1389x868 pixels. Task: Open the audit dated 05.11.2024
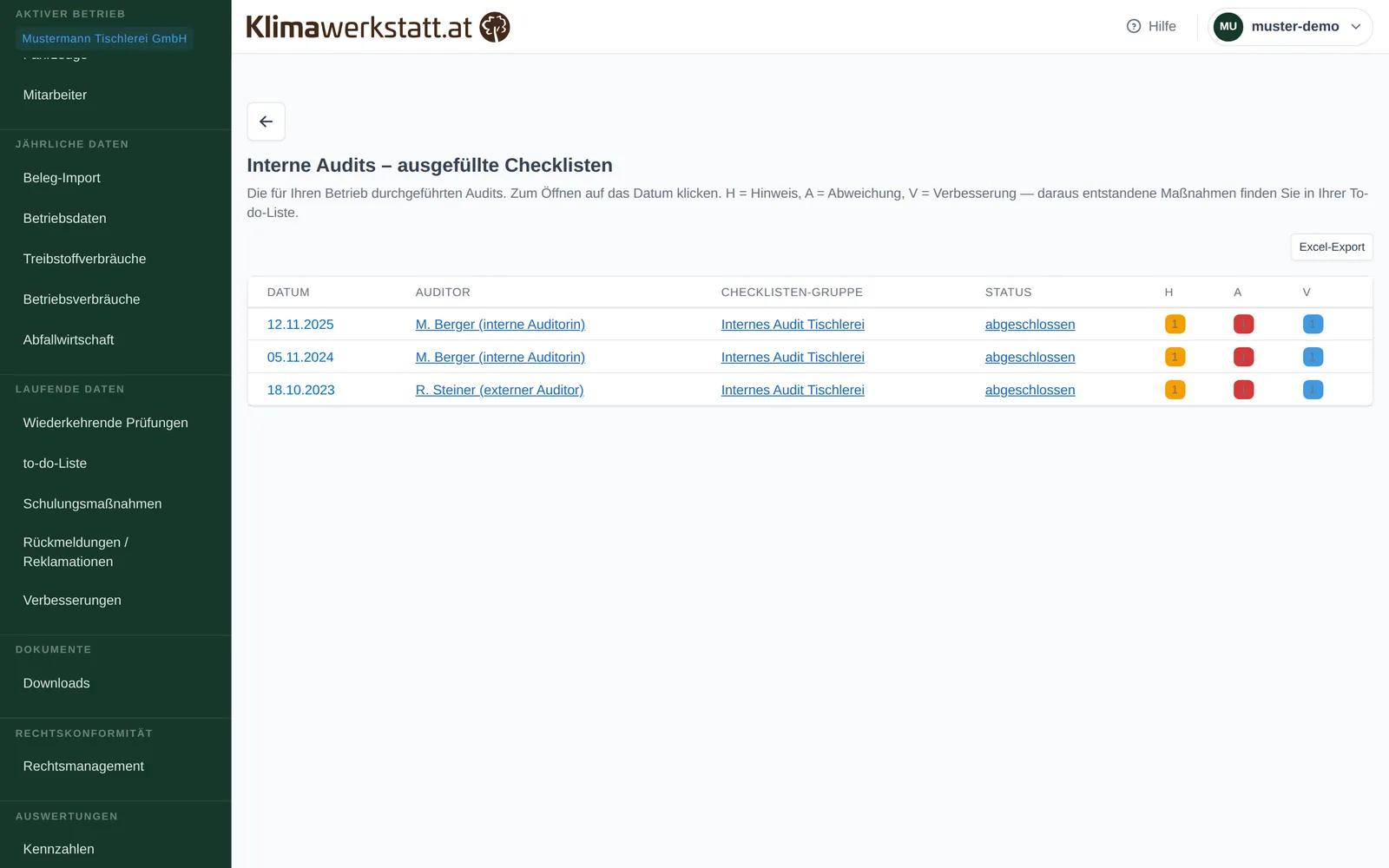(x=300, y=357)
